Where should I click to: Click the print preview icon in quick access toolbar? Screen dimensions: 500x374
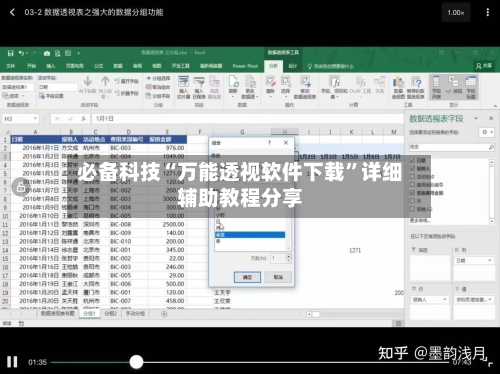tap(58, 53)
